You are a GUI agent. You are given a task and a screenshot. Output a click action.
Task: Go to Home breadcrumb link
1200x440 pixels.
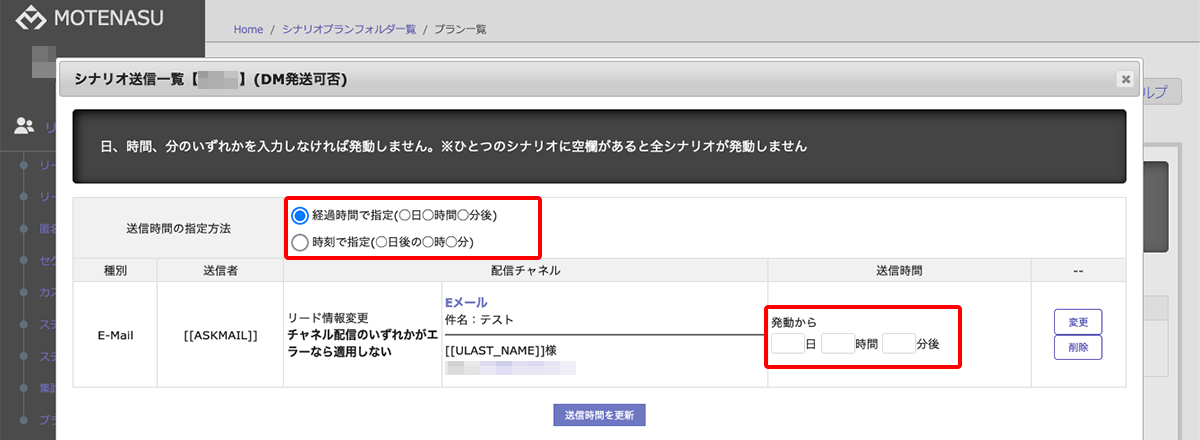248,29
